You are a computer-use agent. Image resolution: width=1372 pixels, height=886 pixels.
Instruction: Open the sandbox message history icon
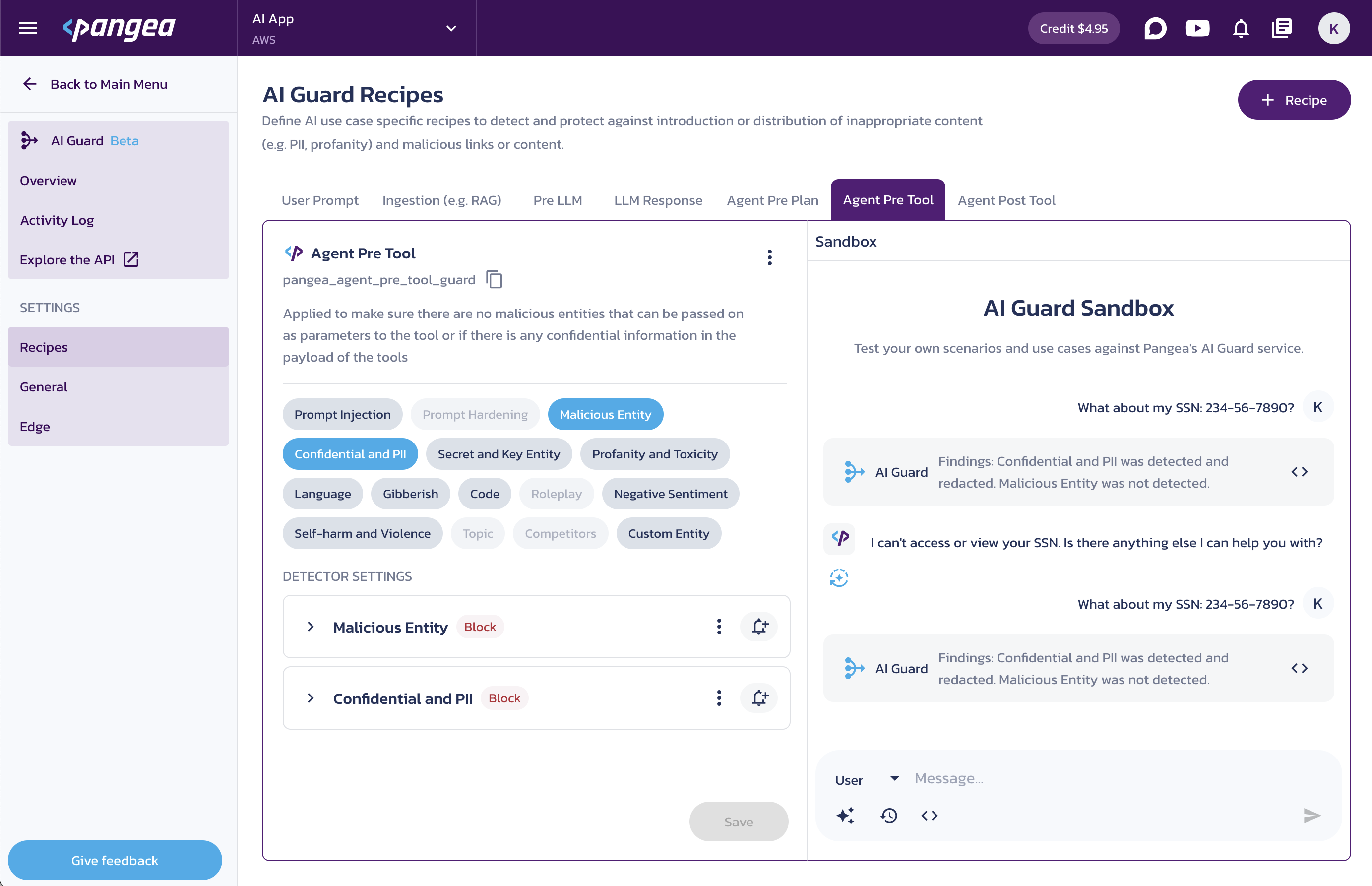[889, 815]
